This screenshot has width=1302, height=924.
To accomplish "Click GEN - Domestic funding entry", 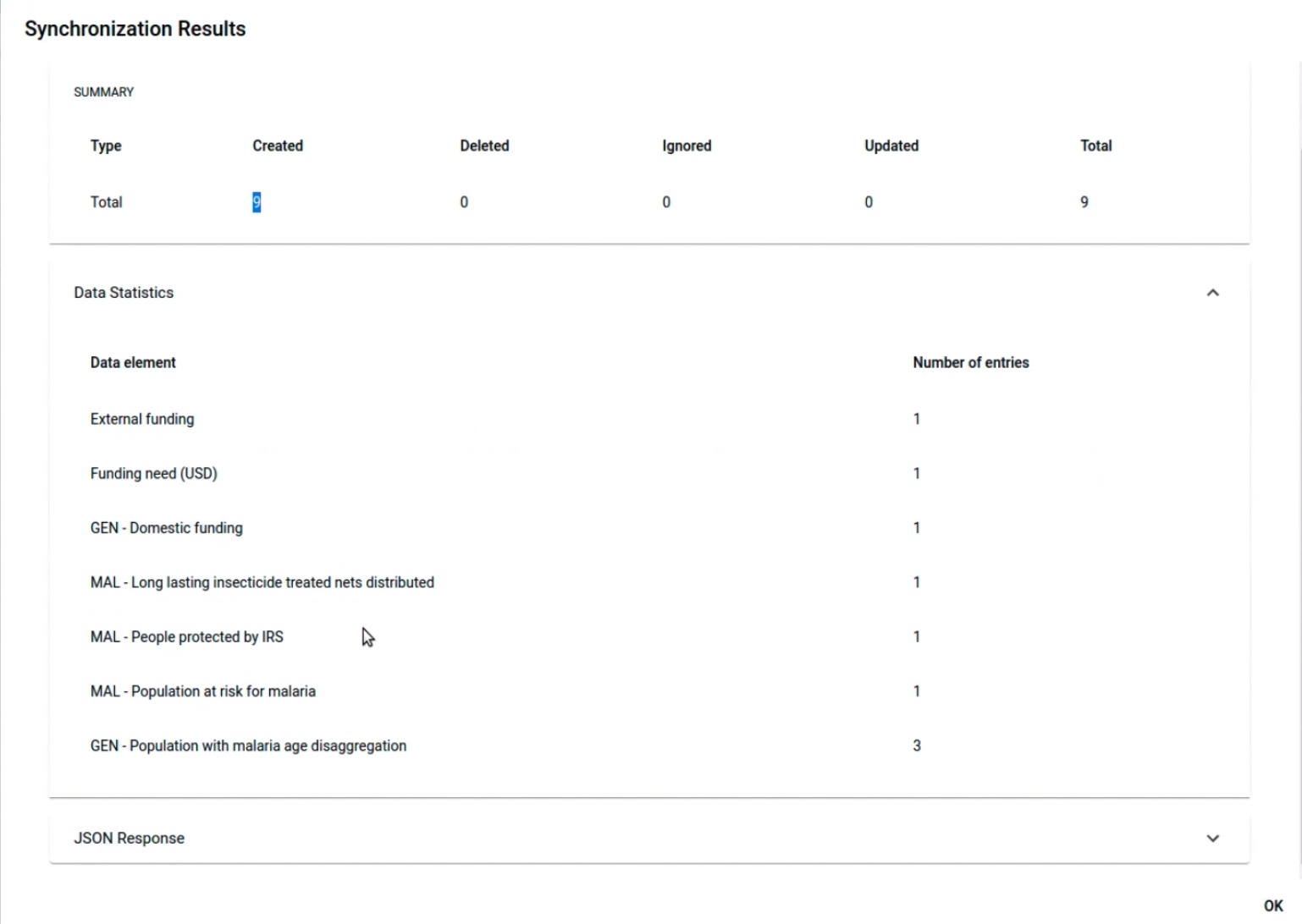I will point(166,527).
